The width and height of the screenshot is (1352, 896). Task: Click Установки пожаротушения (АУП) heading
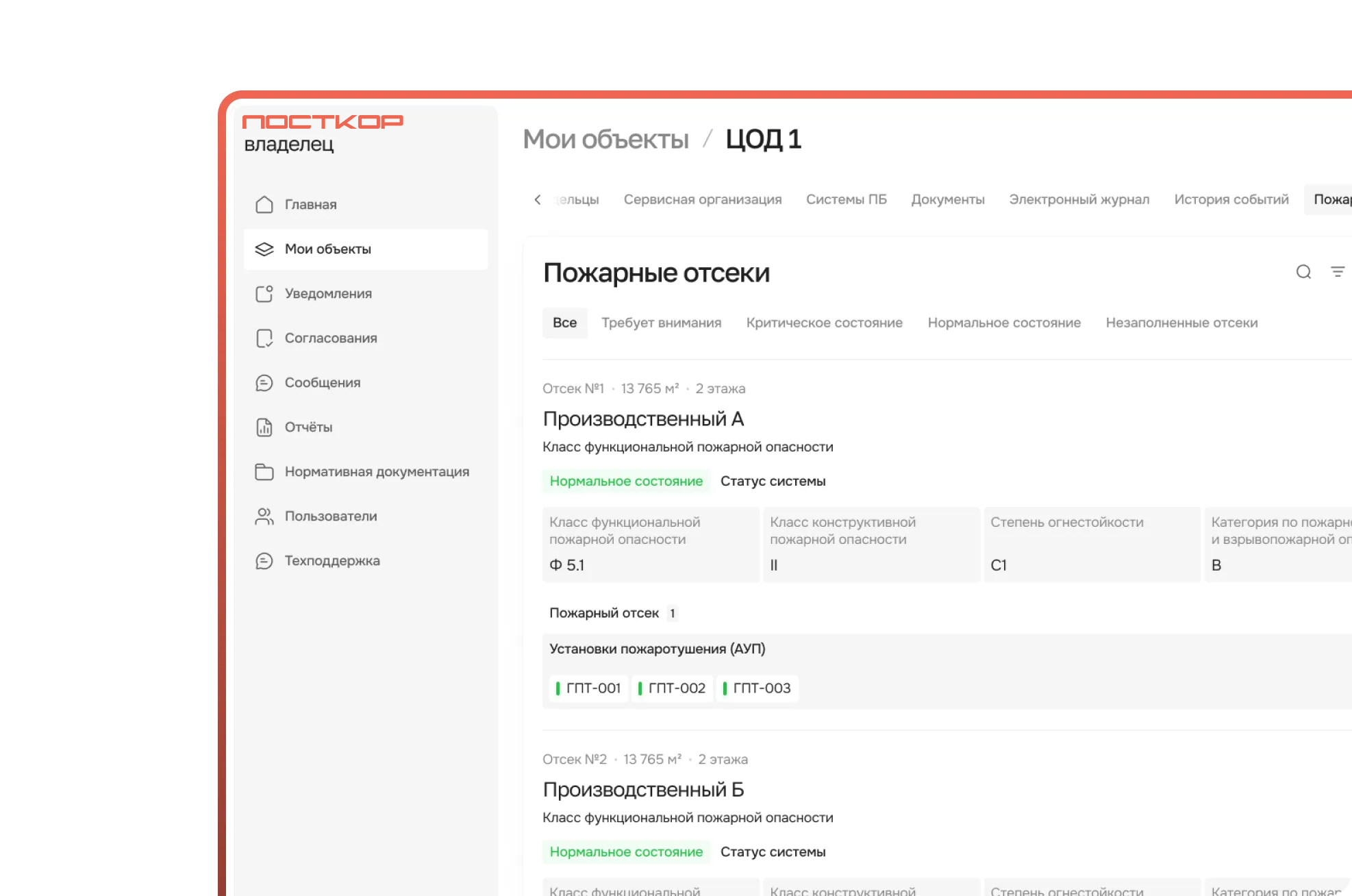657,649
